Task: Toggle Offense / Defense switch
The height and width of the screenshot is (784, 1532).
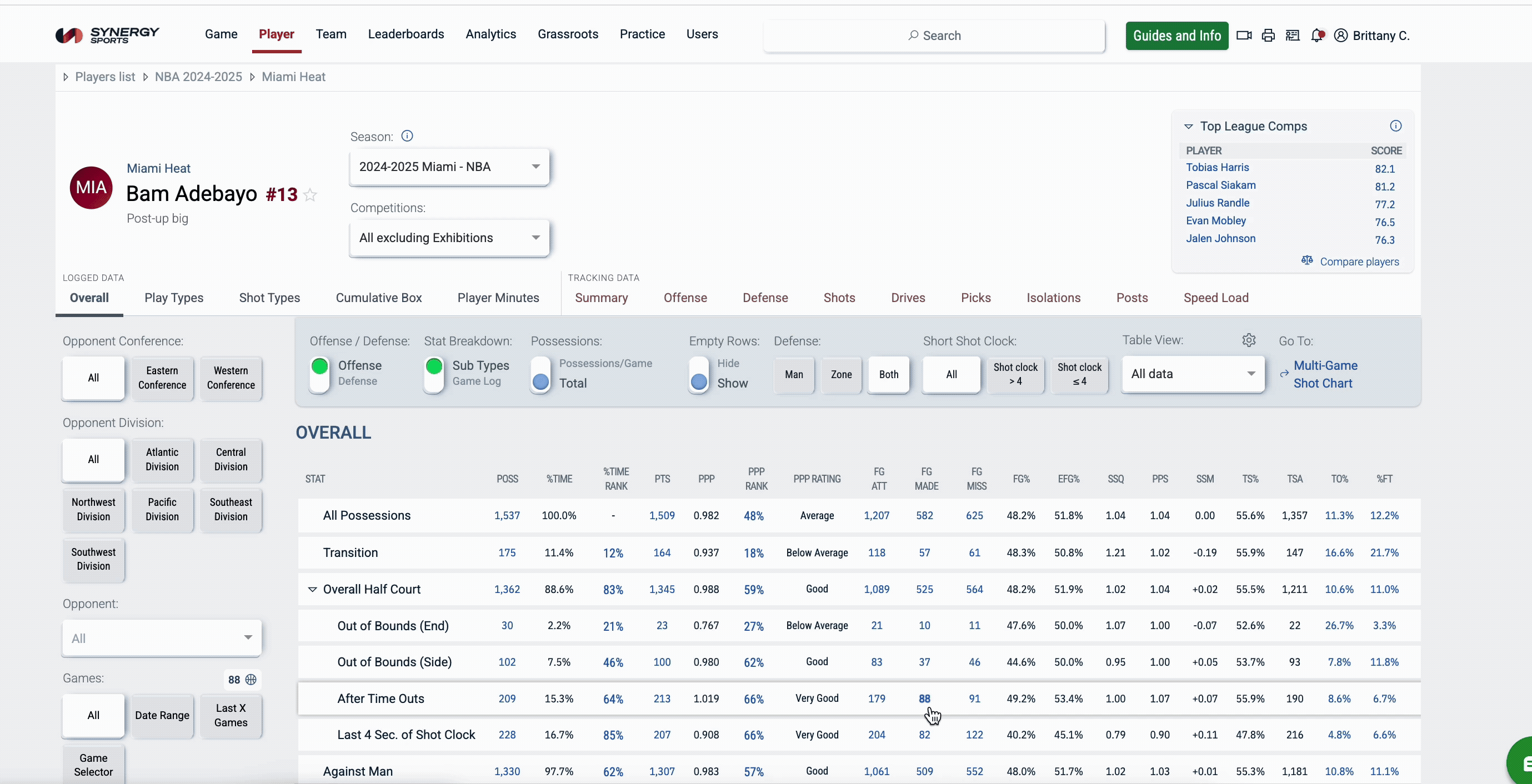Action: point(320,374)
